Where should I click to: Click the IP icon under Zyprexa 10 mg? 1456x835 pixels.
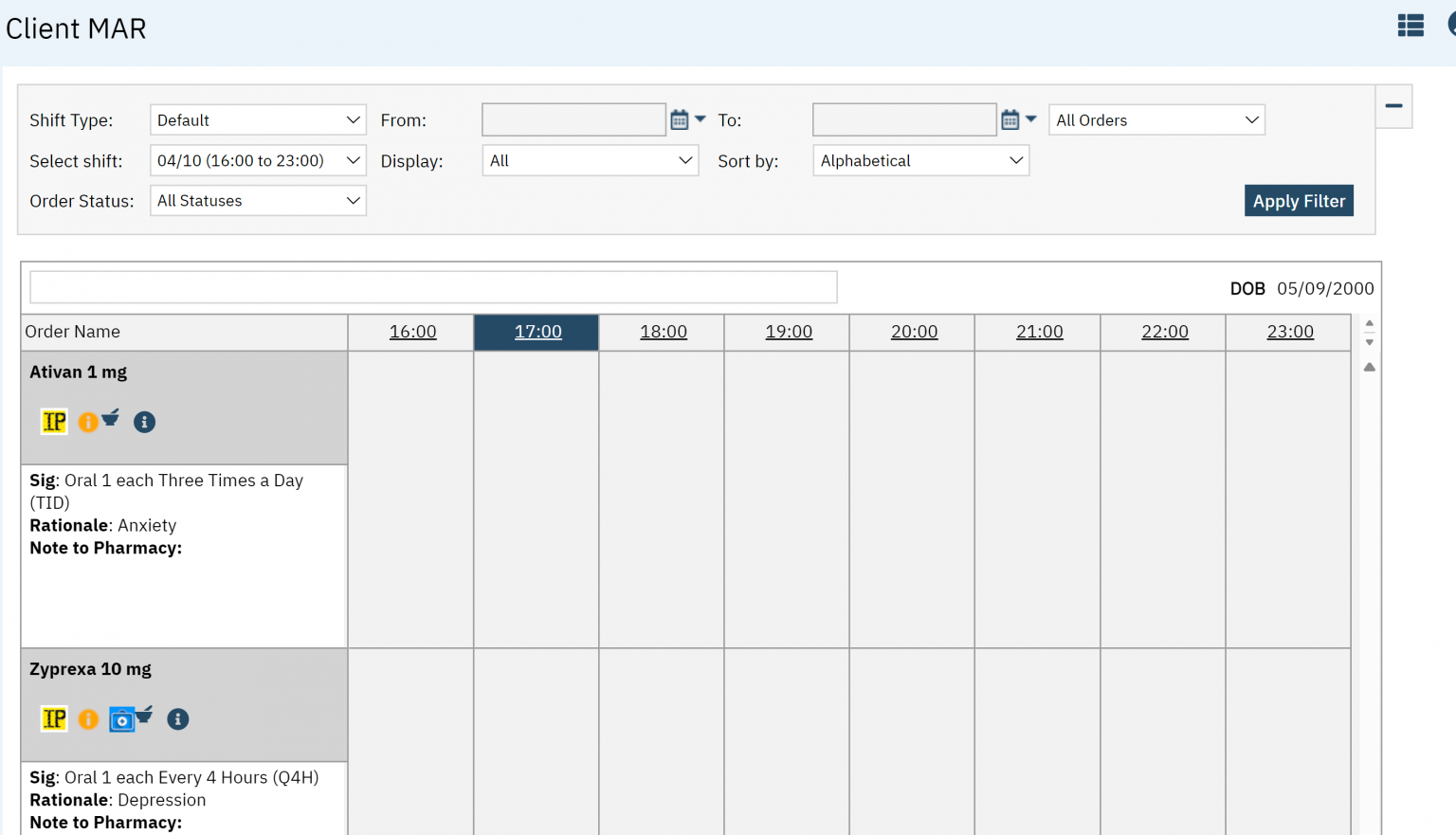(54, 718)
